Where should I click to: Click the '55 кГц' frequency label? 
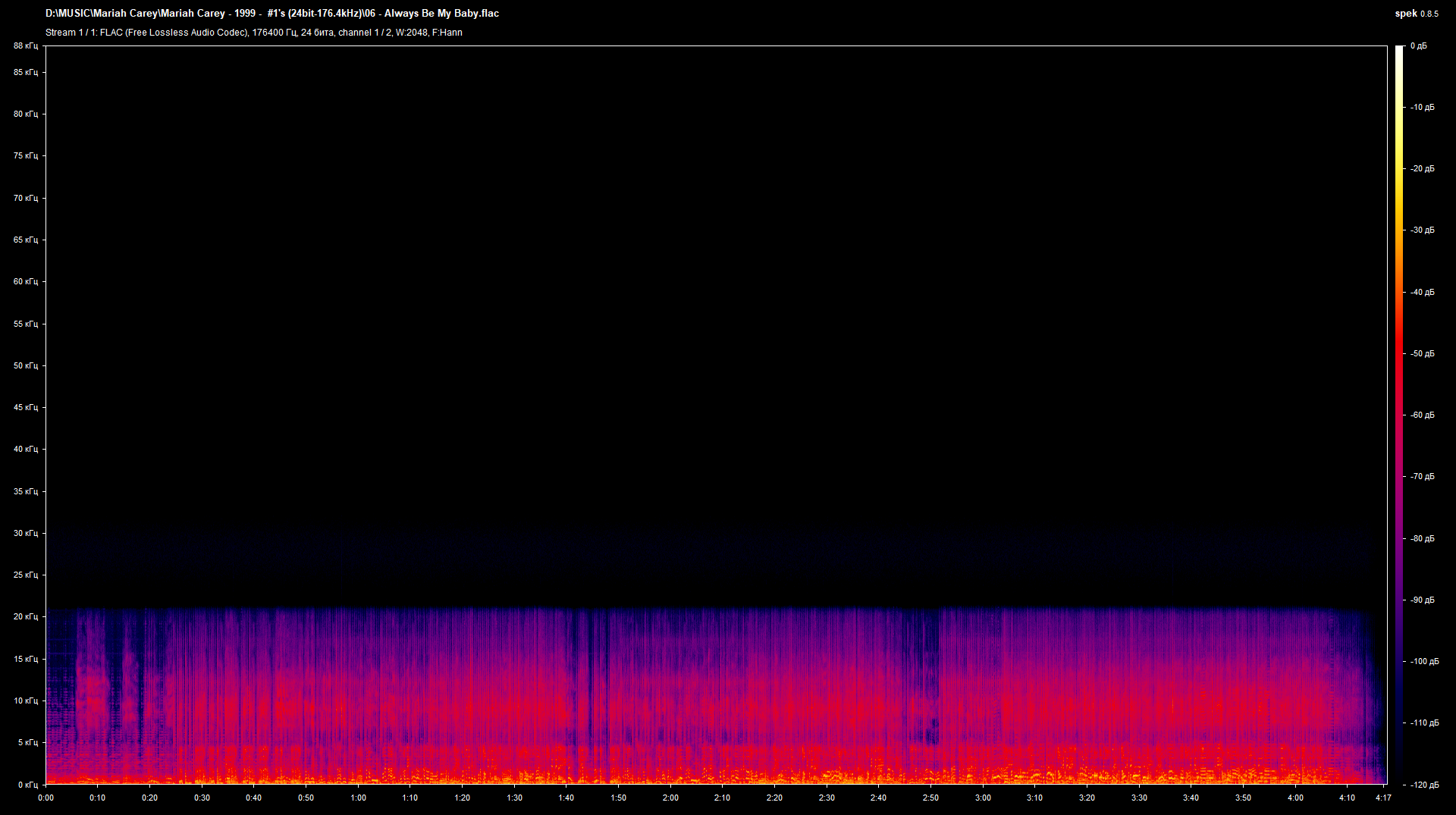click(25, 324)
